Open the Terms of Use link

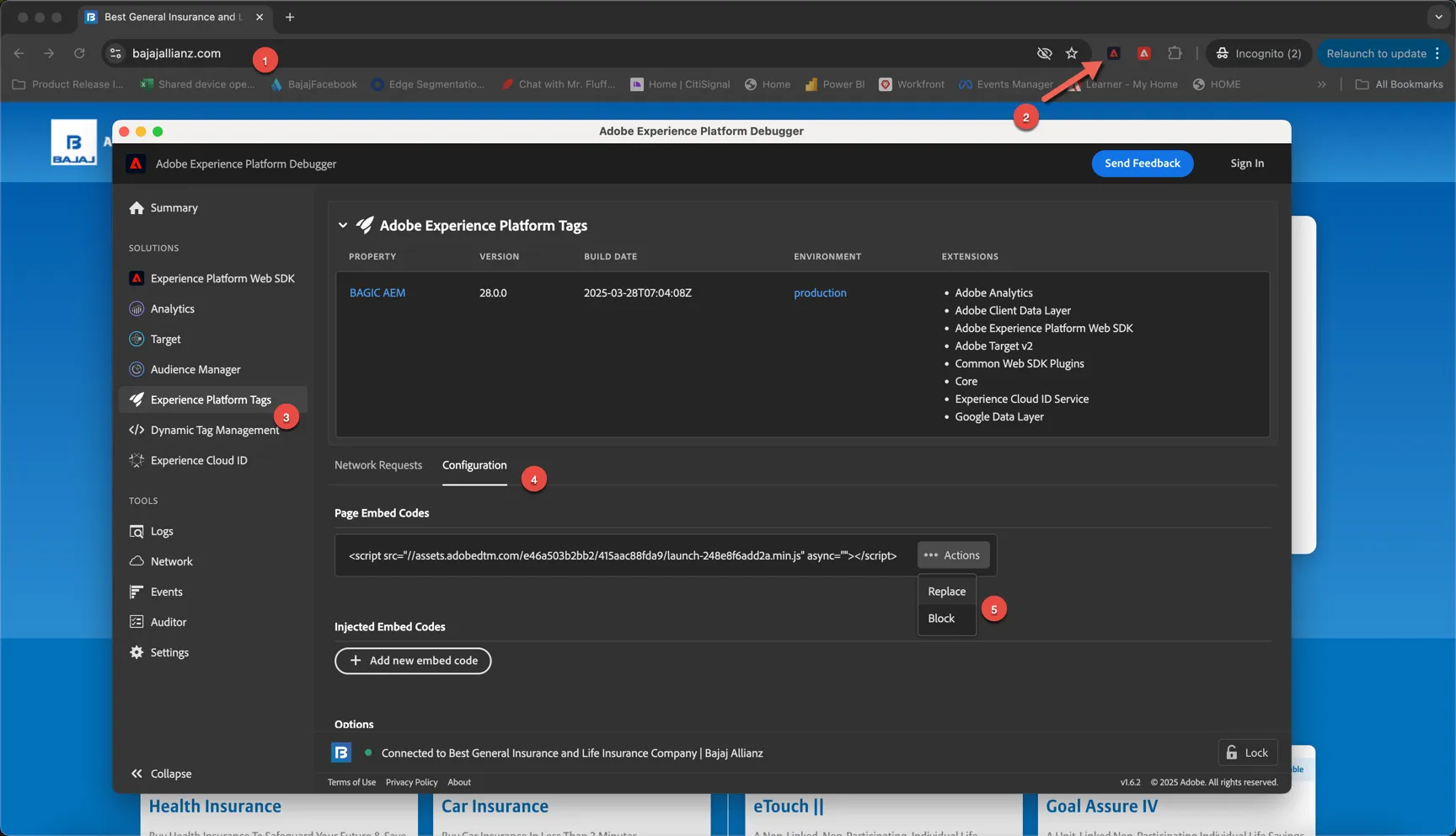coord(351,782)
